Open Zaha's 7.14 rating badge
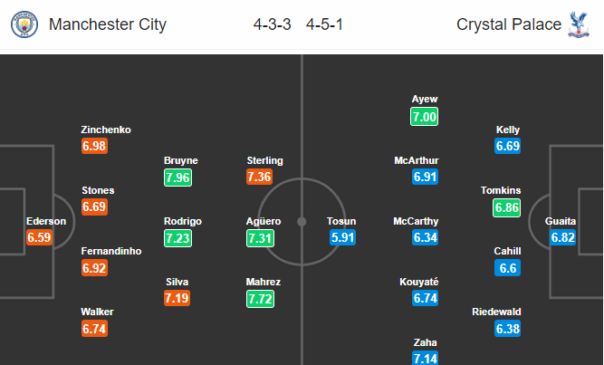Screen dimensions: 604x365 click(x=425, y=358)
